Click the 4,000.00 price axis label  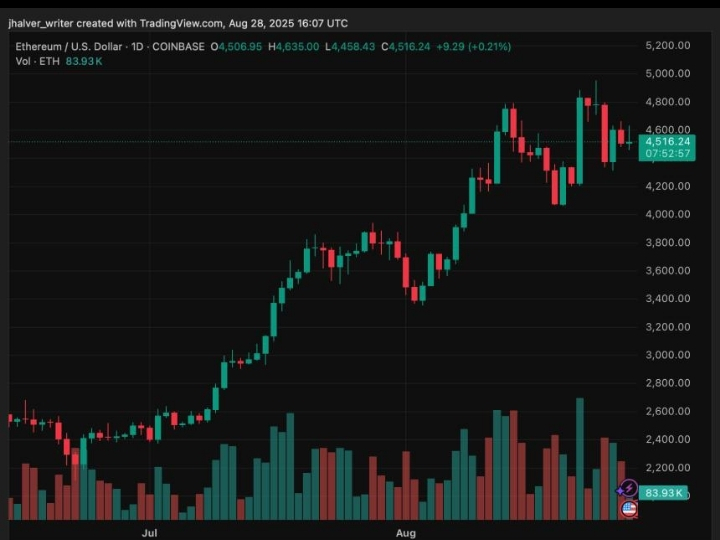click(668, 214)
